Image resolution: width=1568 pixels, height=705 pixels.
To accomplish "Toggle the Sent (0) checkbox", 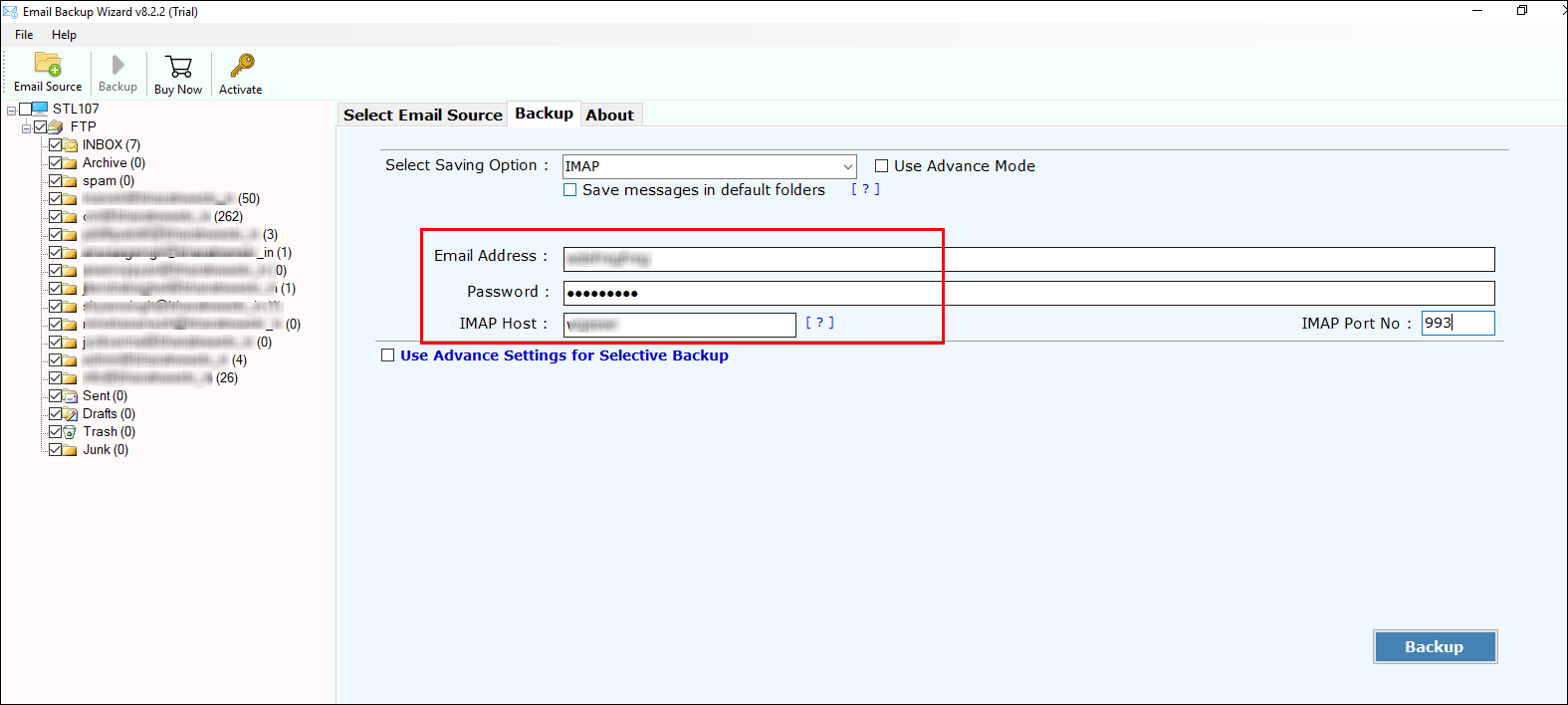I will [x=55, y=396].
